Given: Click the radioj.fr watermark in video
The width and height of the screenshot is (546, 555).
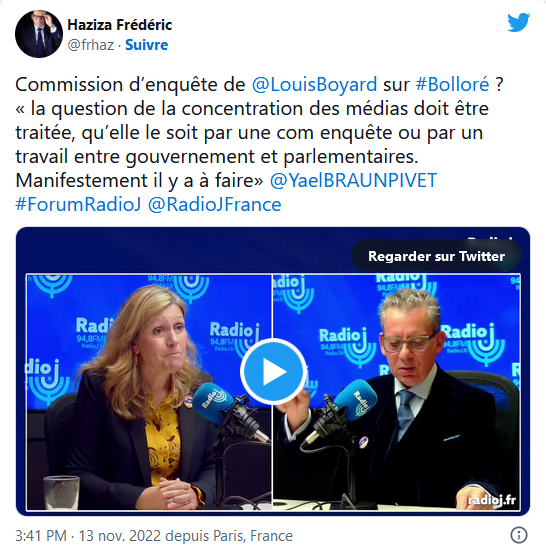Looking at the screenshot, I should (x=492, y=500).
